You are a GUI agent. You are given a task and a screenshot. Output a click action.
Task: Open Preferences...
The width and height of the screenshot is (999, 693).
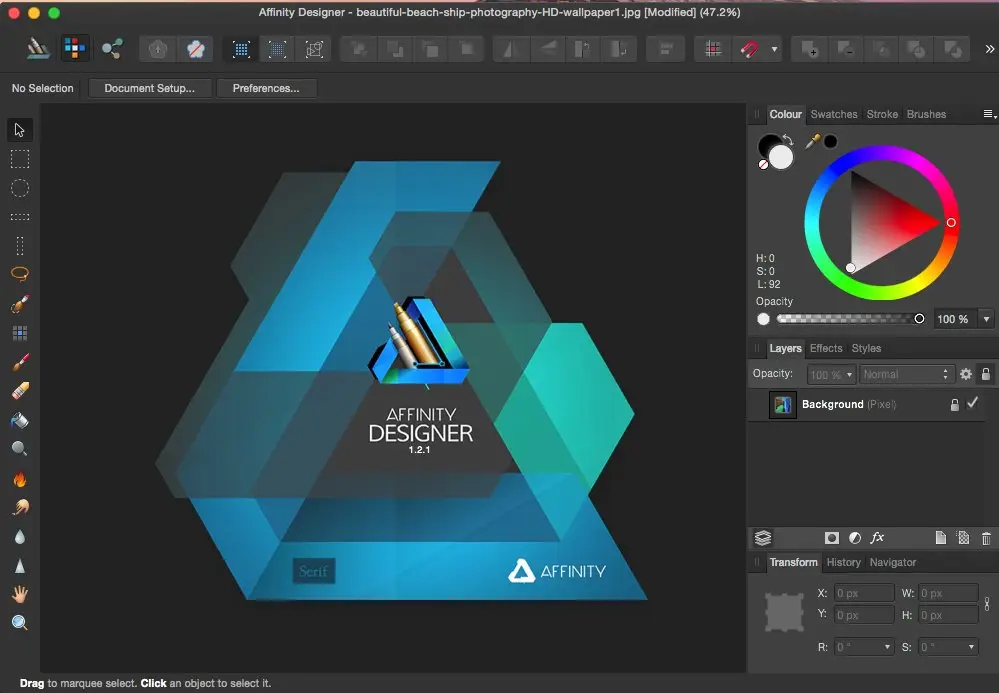click(x=266, y=88)
